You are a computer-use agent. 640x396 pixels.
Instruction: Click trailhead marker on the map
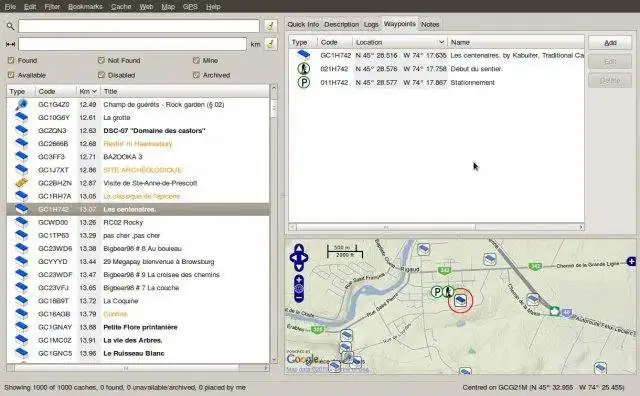[448, 291]
